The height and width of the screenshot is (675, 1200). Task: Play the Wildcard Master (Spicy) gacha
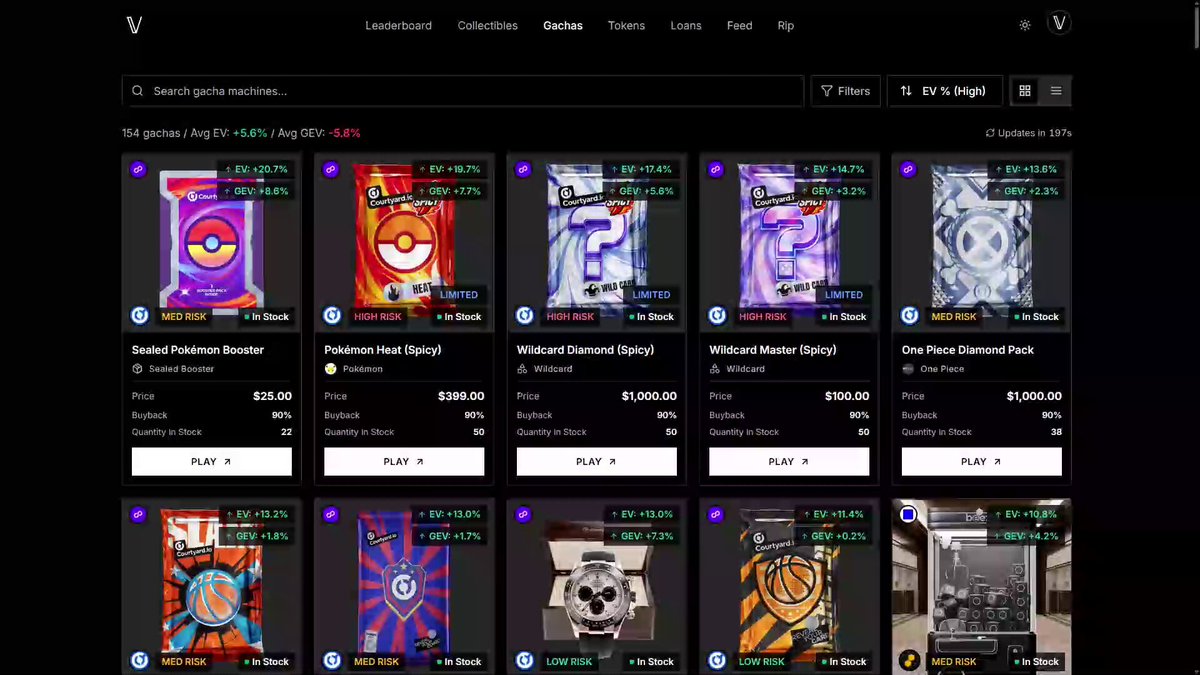[x=789, y=461]
